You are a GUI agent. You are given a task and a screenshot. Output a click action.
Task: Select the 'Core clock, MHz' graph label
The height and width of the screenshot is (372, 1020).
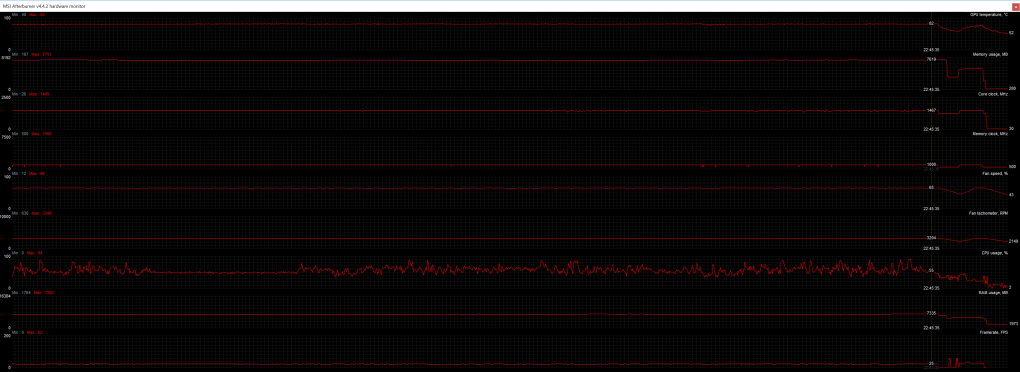pyautogui.click(x=993, y=94)
